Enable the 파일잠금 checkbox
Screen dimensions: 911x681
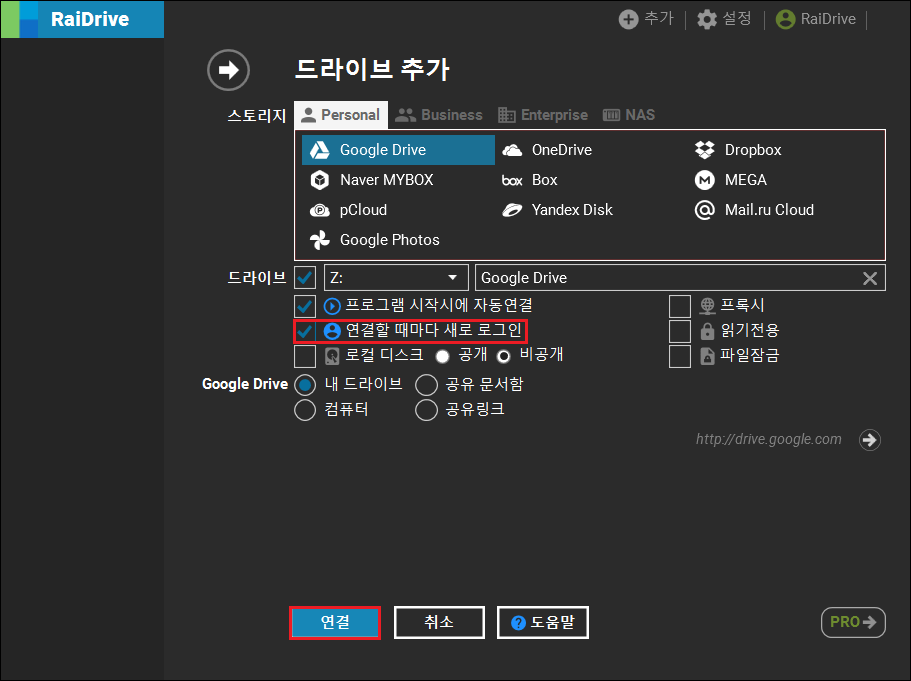(680, 356)
